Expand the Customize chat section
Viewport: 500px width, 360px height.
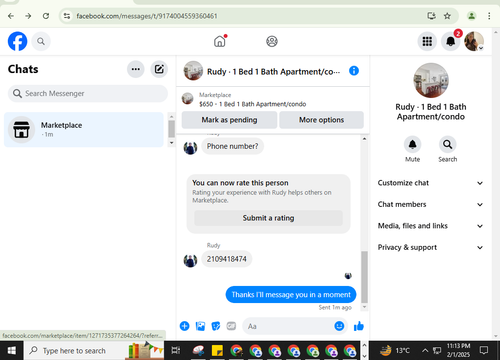(x=430, y=183)
